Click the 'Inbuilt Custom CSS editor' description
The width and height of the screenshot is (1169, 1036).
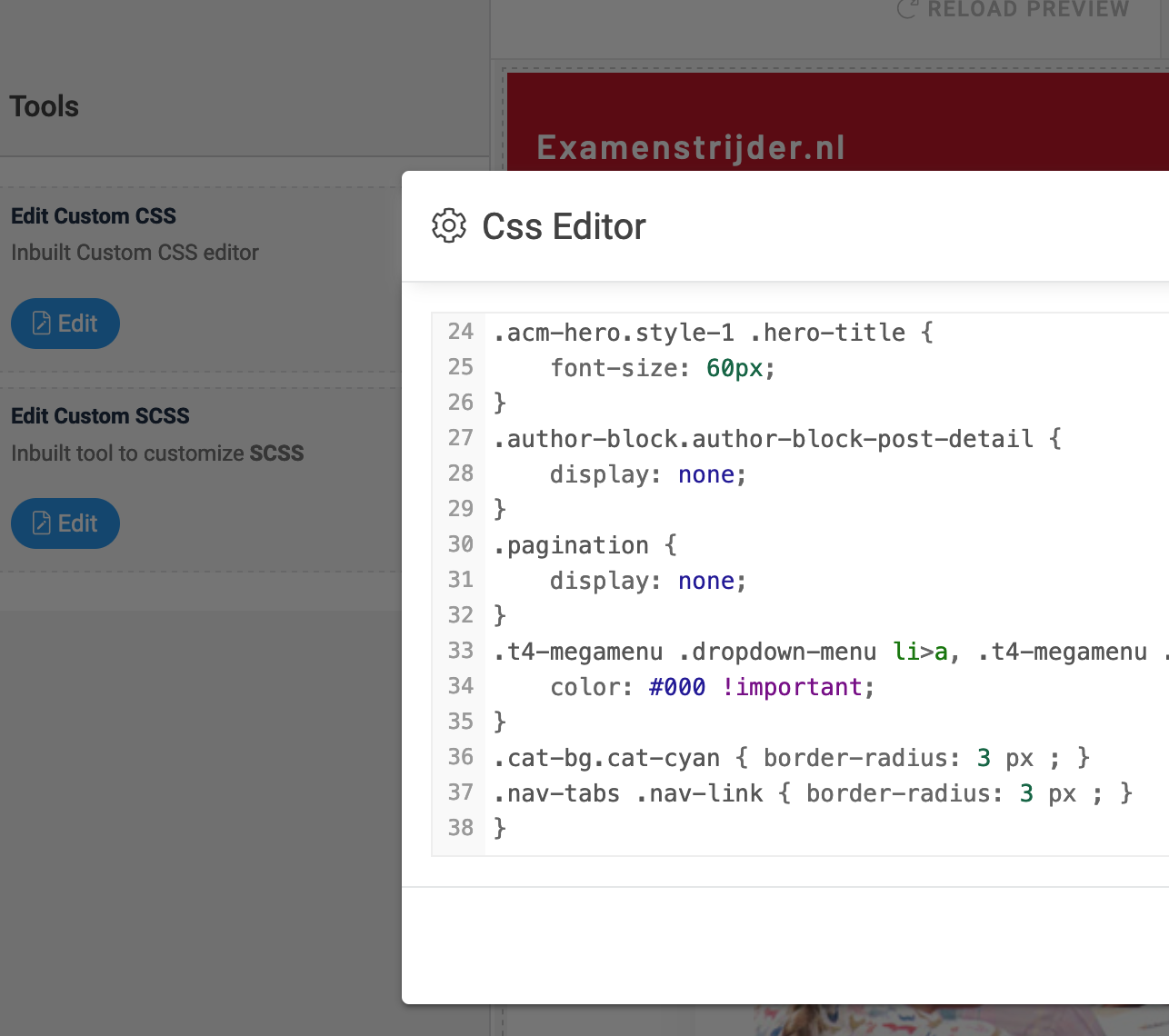pyautogui.click(x=135, y=253)
